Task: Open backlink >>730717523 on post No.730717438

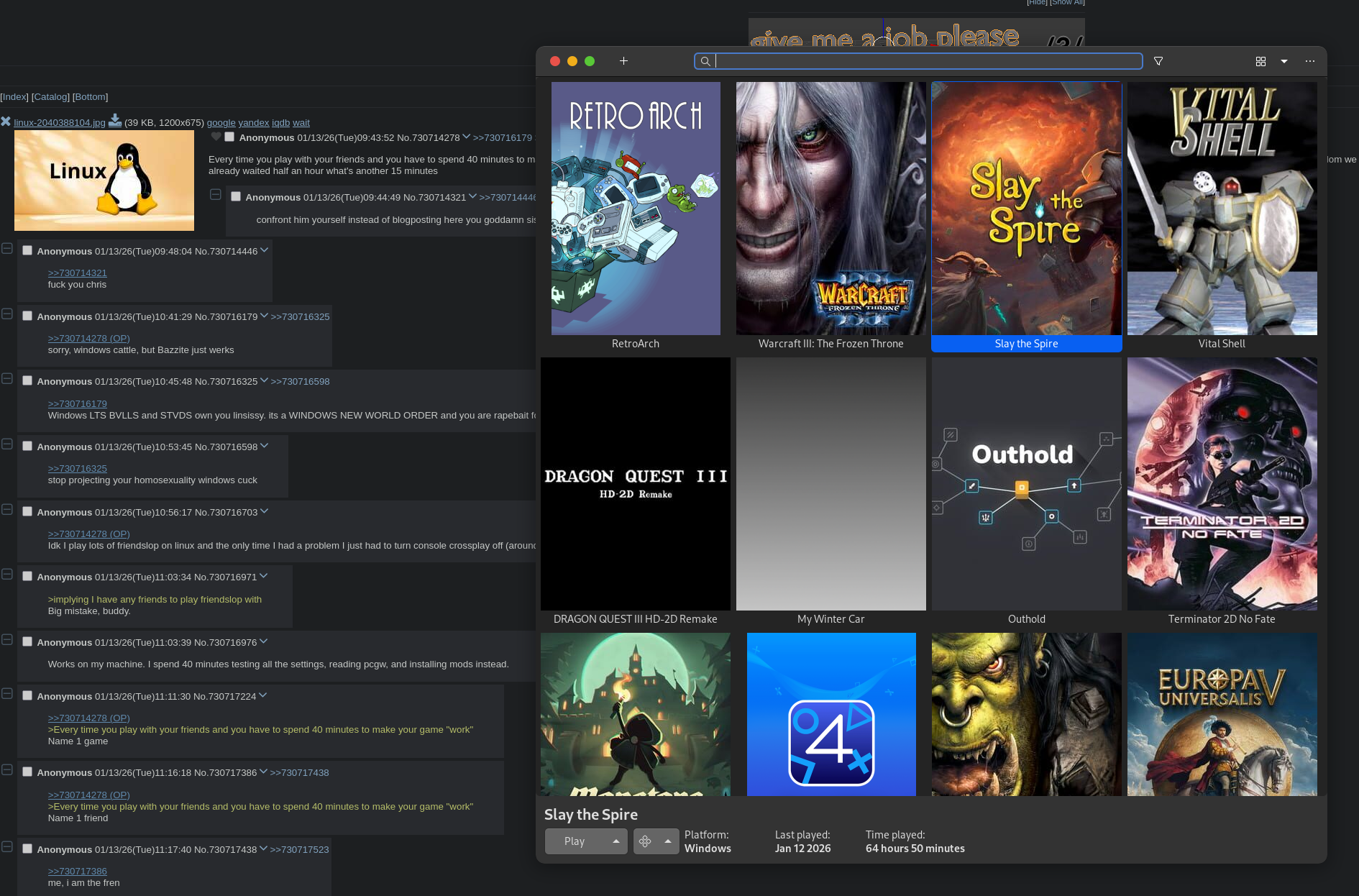Action: pos(299,850)
